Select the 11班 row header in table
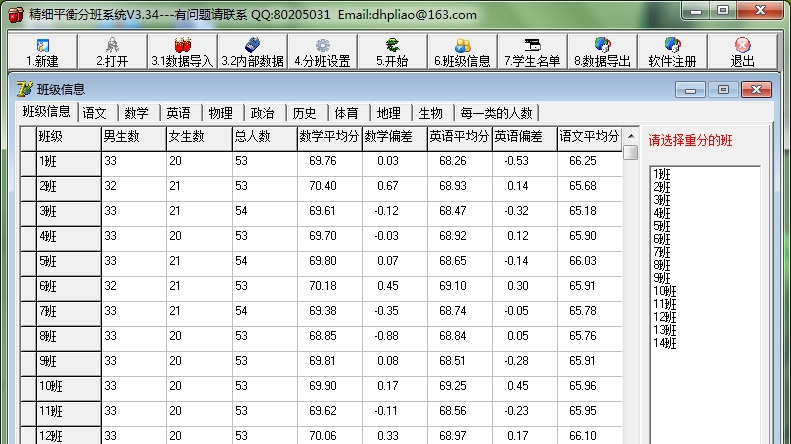The height and width of the screenshot is (444, 791). click(69, 414)
